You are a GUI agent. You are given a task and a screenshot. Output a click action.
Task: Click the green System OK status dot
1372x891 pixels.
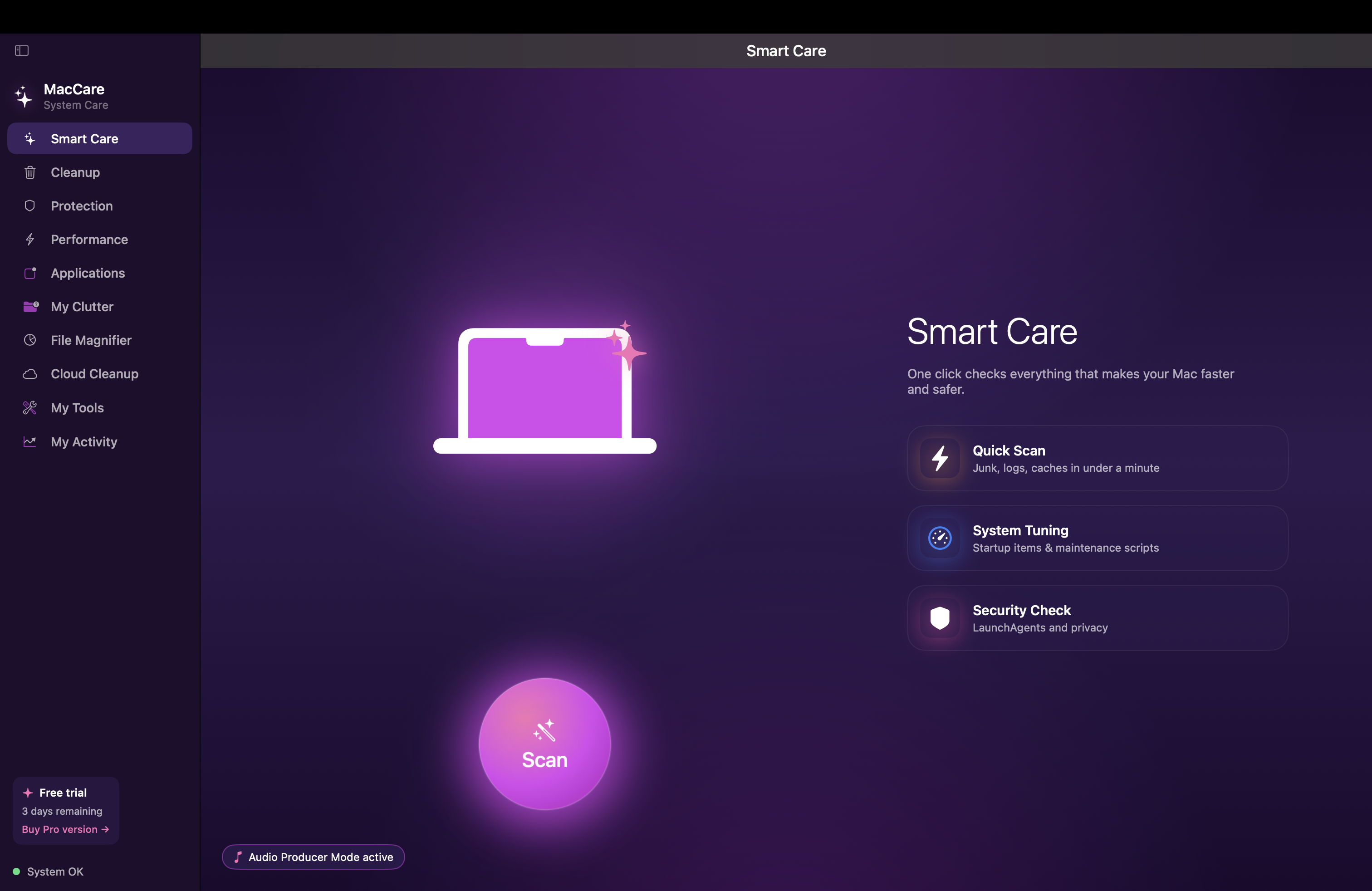pyautogui.click(x=16, y=871)
